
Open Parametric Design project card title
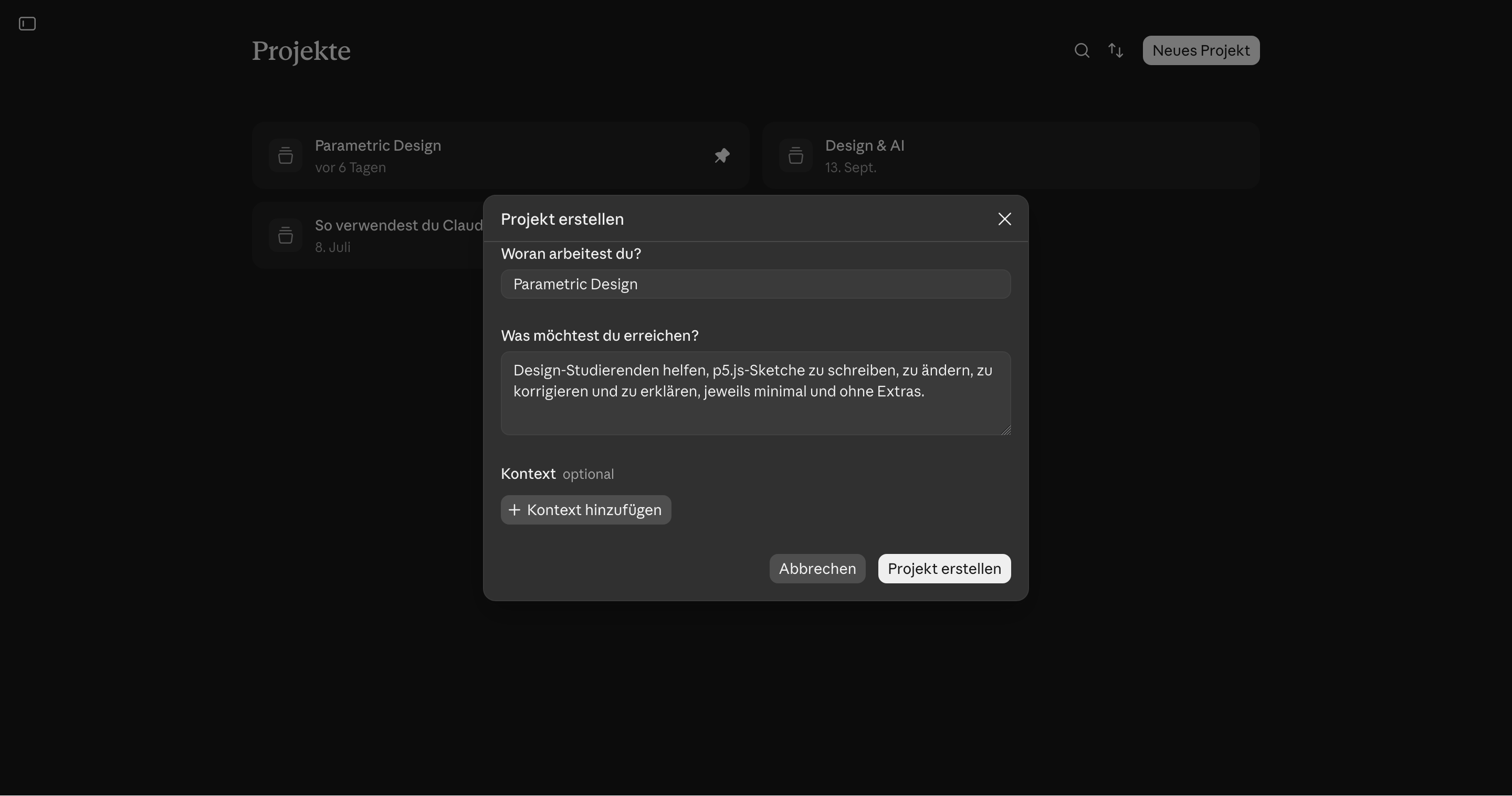click(377, 145)
